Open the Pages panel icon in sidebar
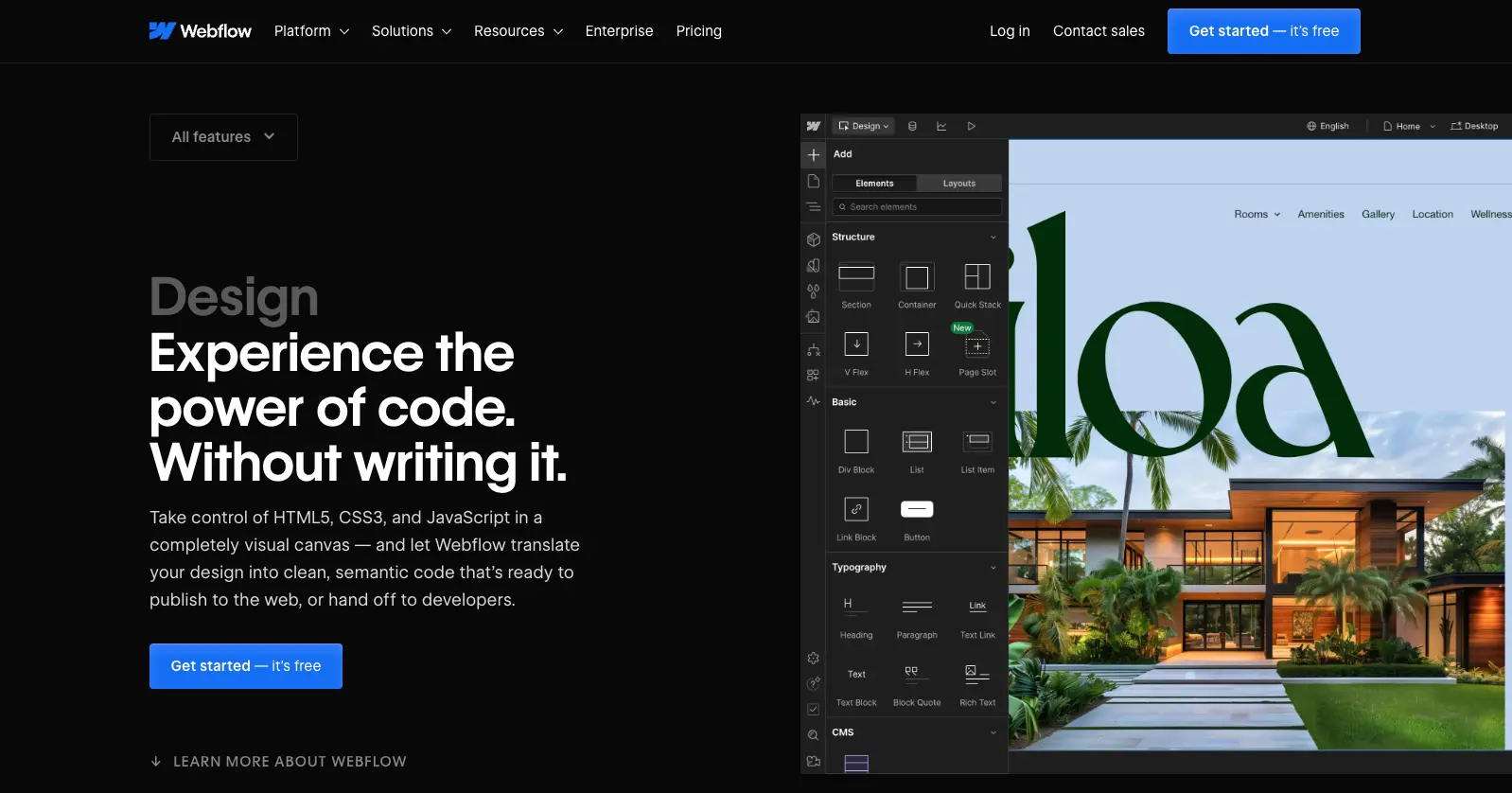Viewport: 1512px width, 793px height. click(813, 181)
